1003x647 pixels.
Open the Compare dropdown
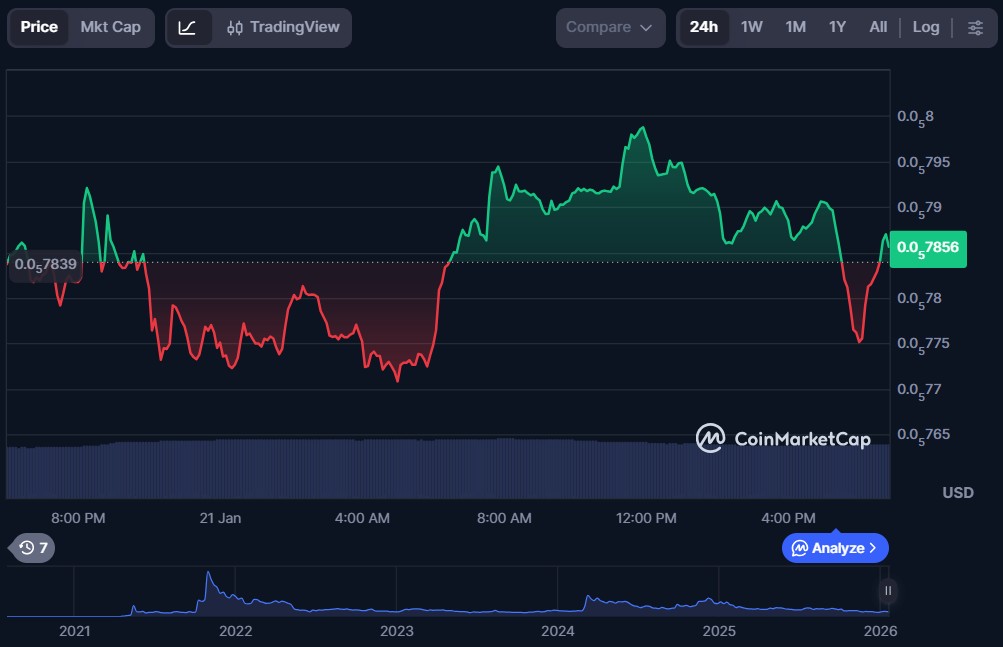pos(608,27)
